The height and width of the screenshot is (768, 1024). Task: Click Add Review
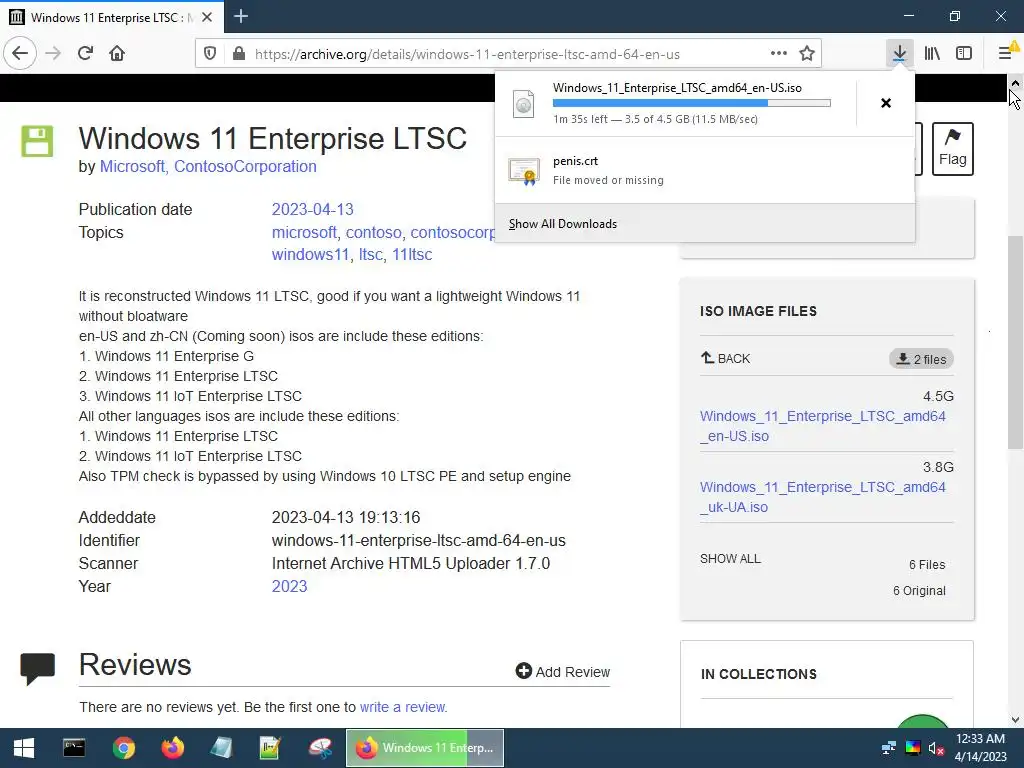(x=562, y=672)
